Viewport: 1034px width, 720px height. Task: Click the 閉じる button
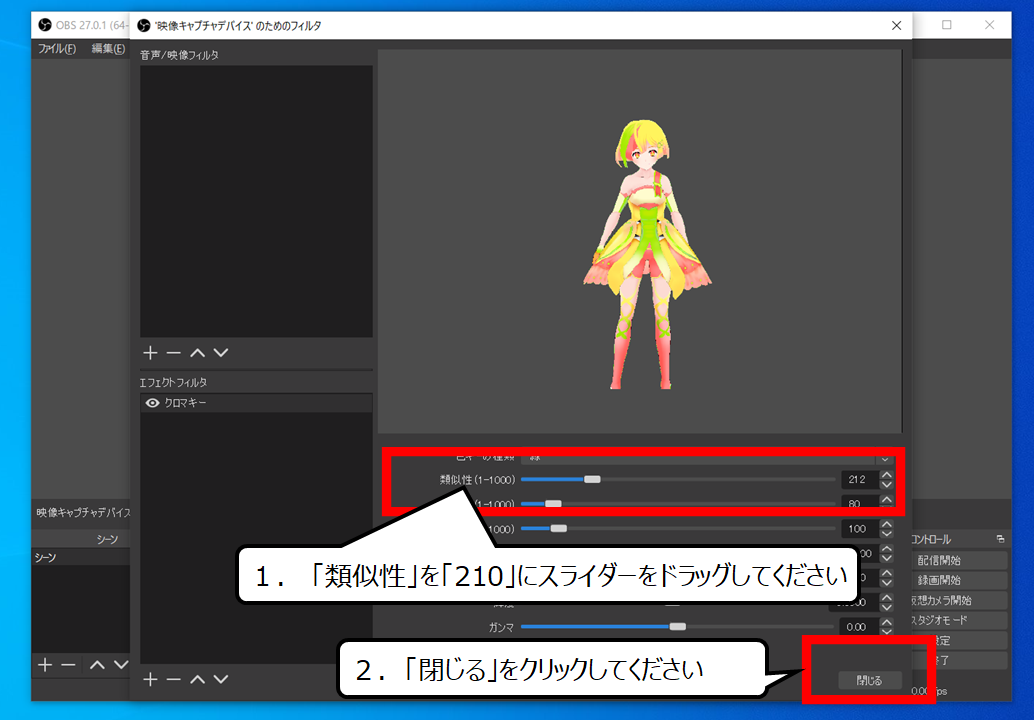pos(870,680)
